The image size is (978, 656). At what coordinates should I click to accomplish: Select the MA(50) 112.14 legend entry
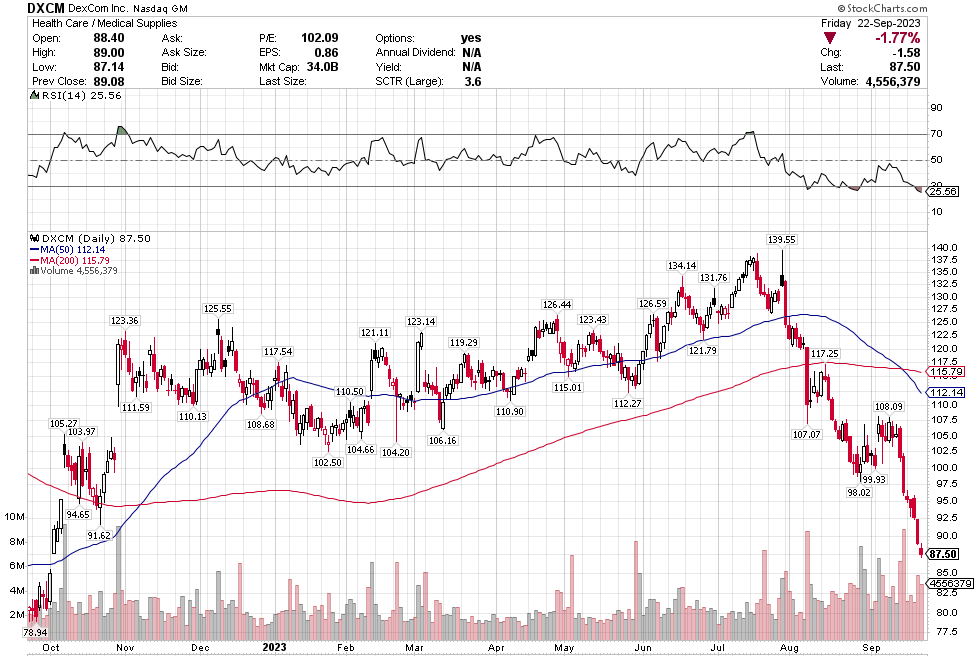coord(79,249)
